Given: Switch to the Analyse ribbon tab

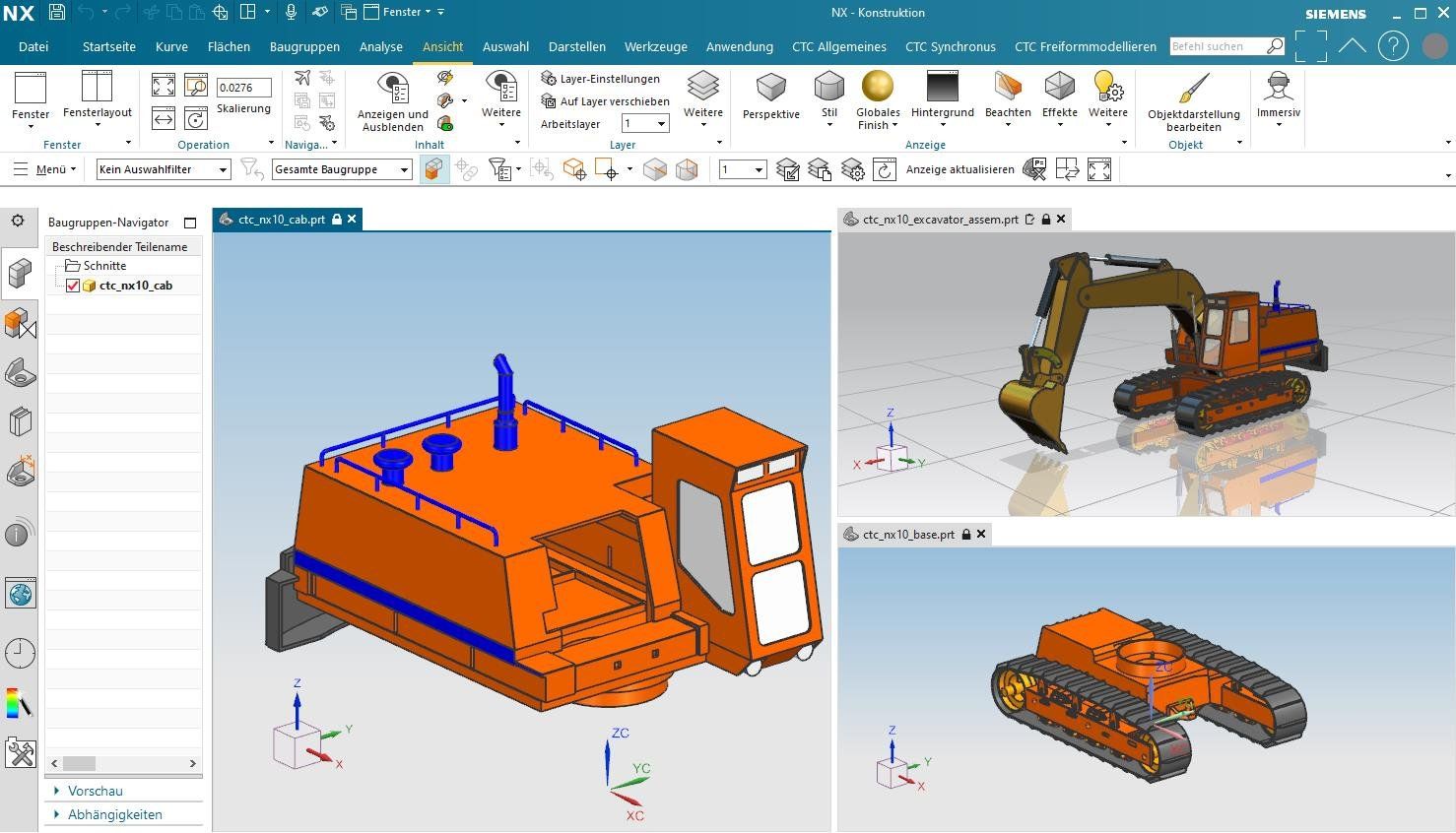Looking at the screenshot, I should [x=380, y=46].
